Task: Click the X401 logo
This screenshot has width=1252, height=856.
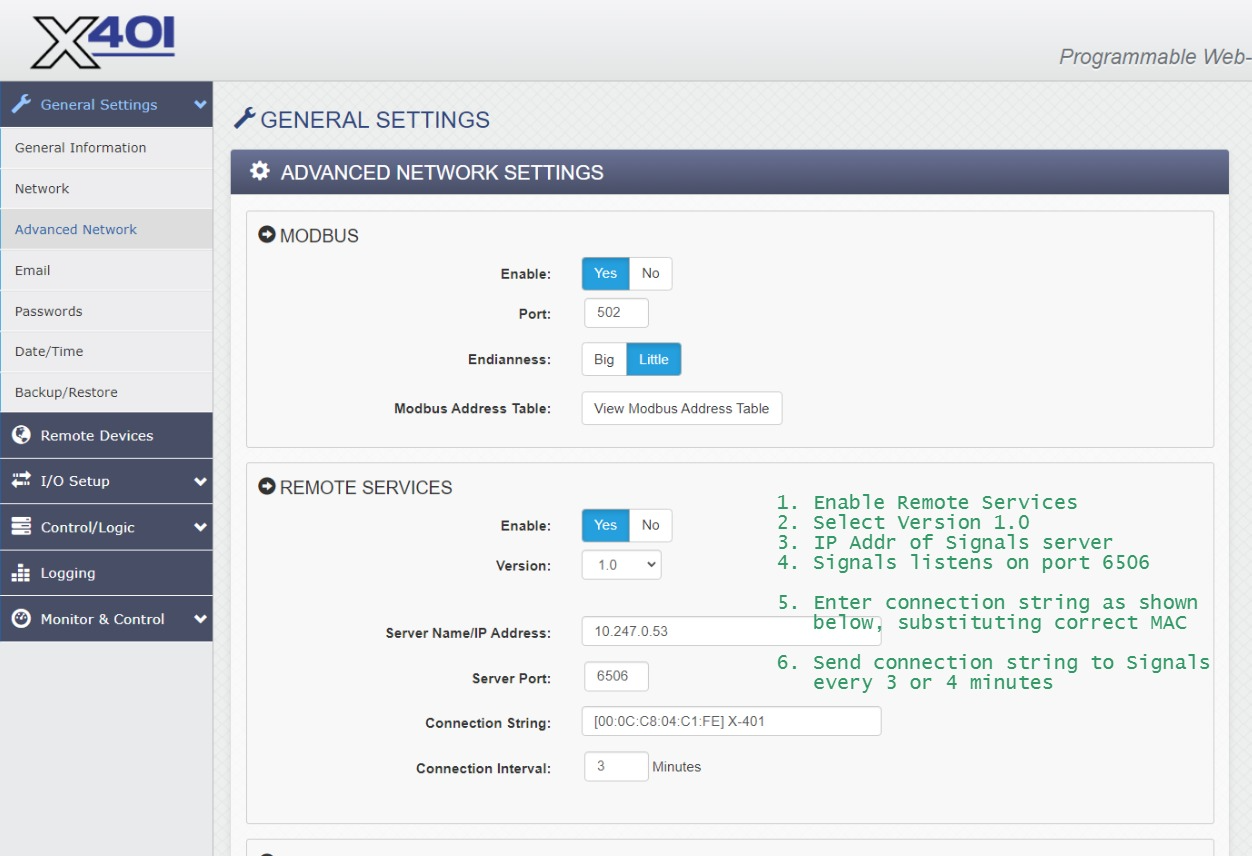Action: (103, 42)
